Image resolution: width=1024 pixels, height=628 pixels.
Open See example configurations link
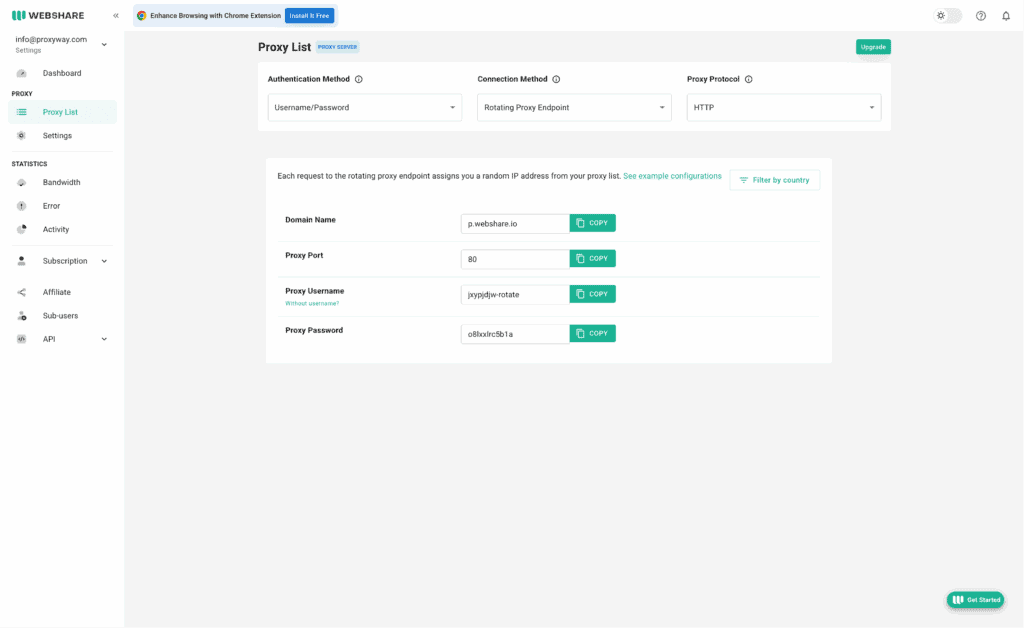coord(672,175)
